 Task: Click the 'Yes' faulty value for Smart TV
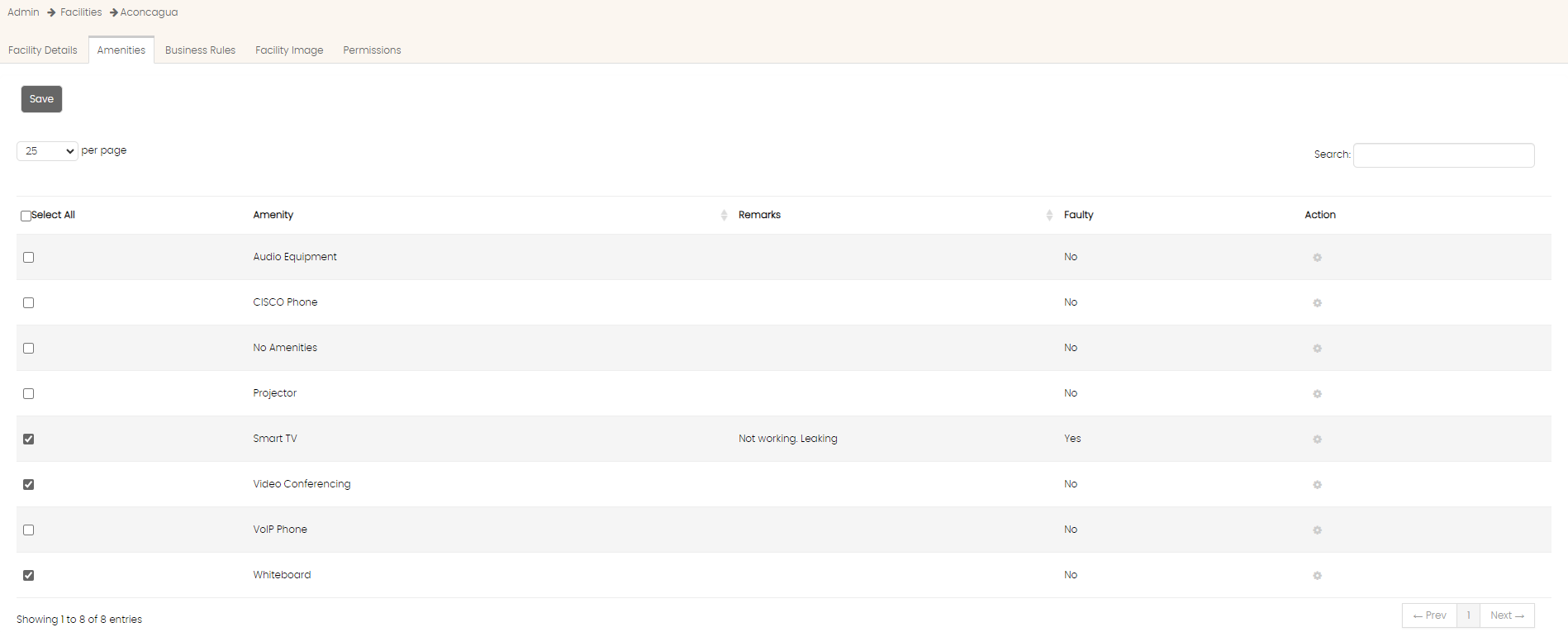(x=1072, y=439)
